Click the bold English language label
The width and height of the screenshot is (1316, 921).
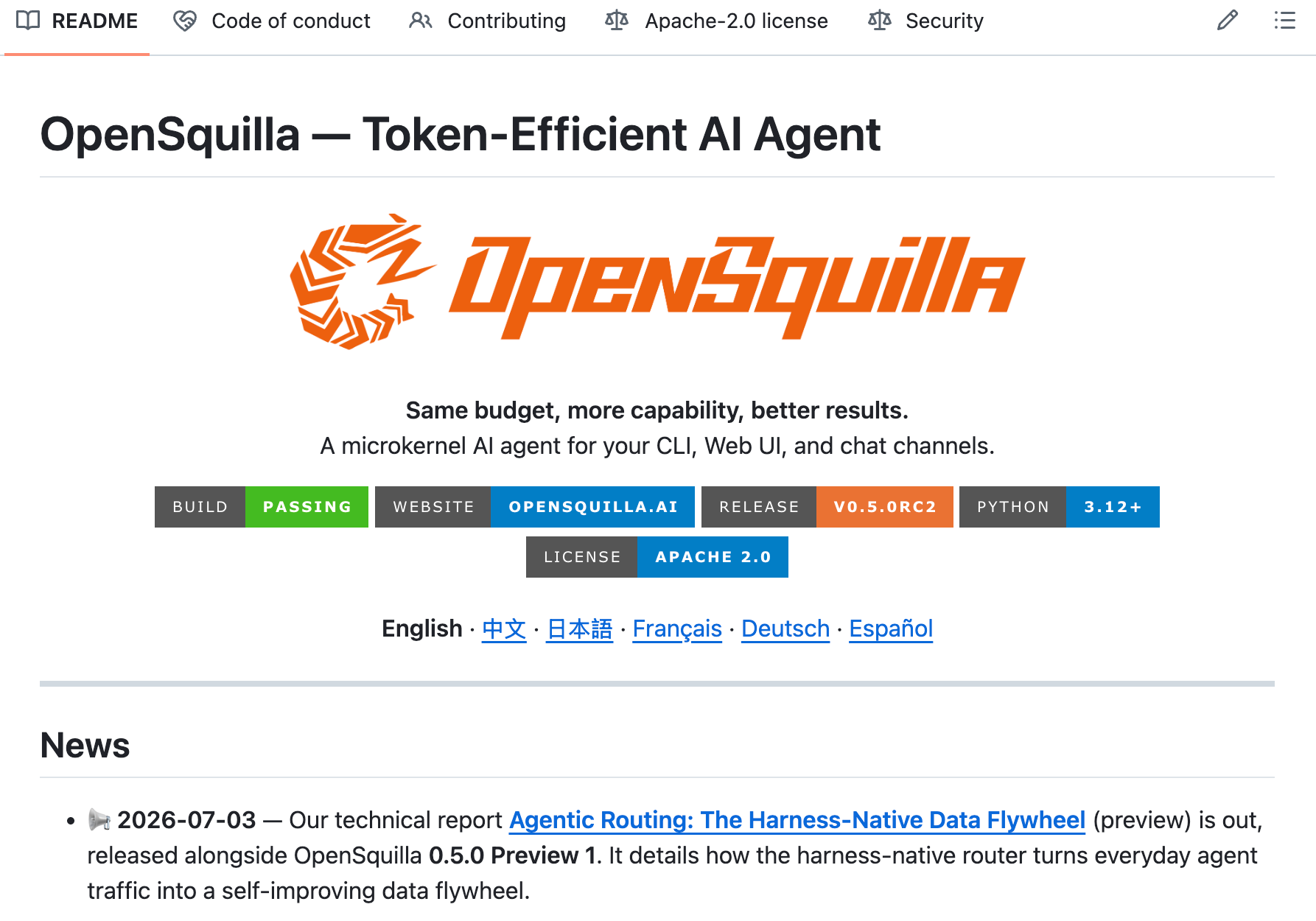pos(422,628)
